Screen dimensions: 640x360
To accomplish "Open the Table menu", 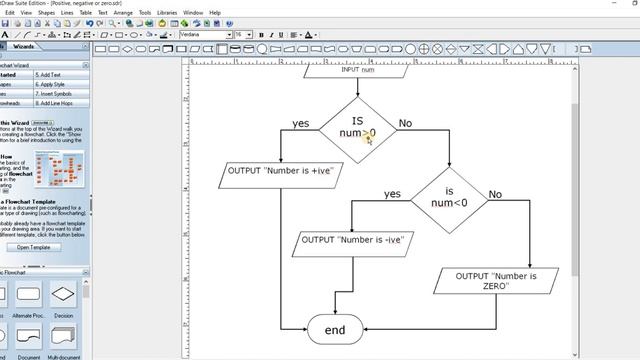I will pos(85,13).
